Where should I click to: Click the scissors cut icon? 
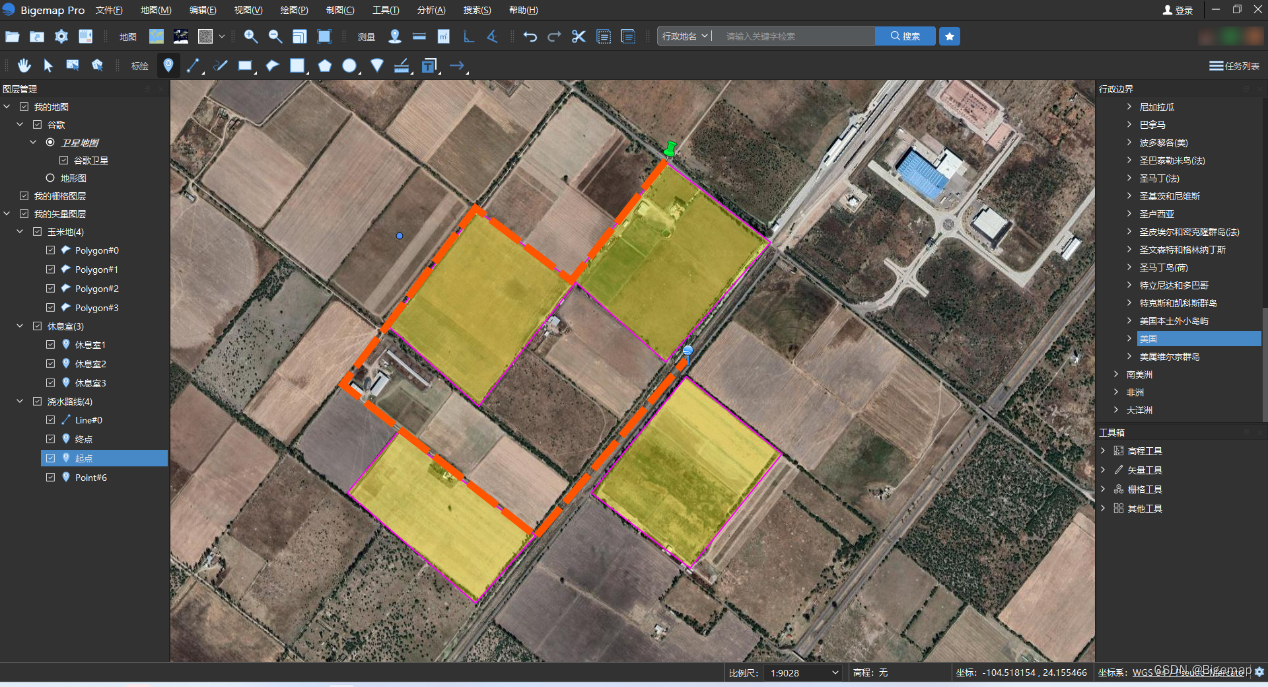click(x=578, y=36)
